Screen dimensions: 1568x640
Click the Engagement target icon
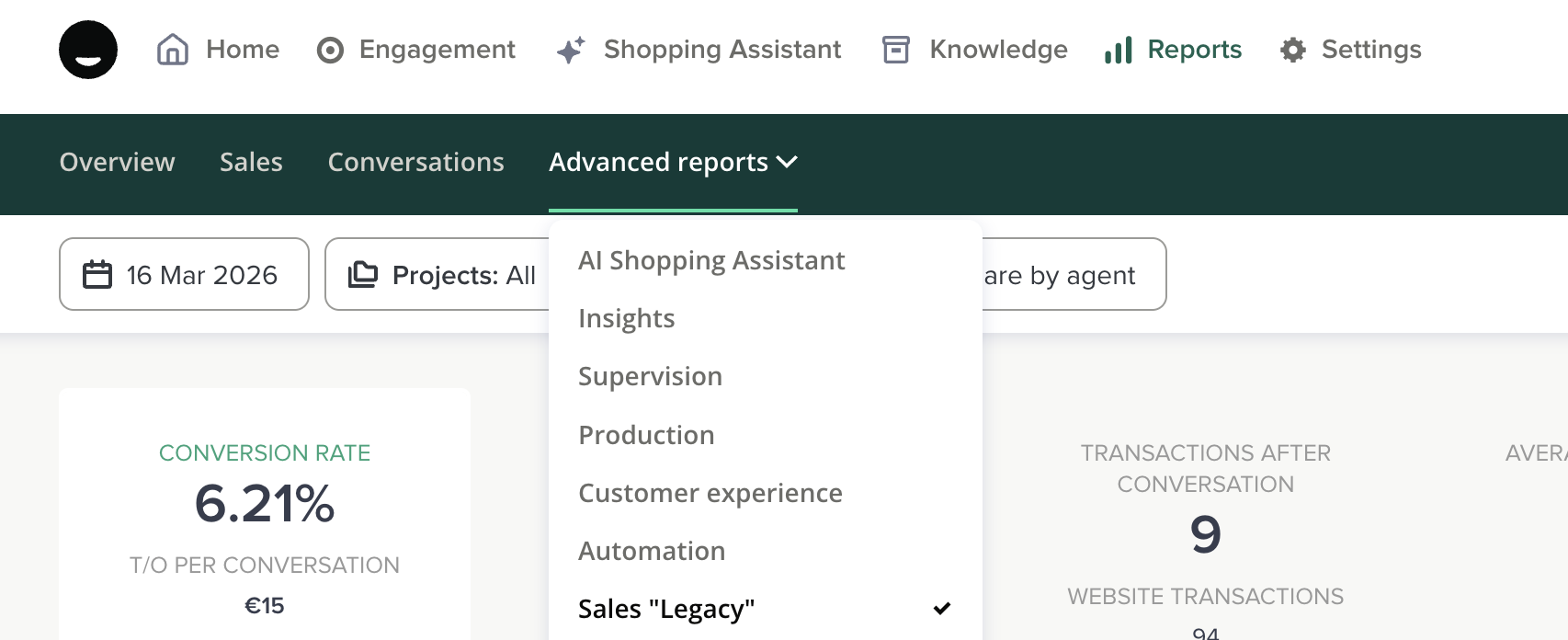tap(330, 50)
